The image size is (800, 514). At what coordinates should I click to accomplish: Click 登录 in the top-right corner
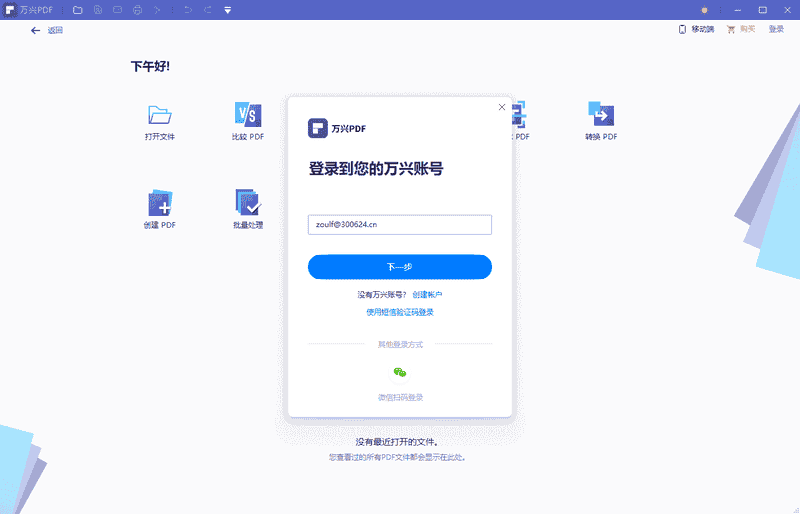point(776,29)
